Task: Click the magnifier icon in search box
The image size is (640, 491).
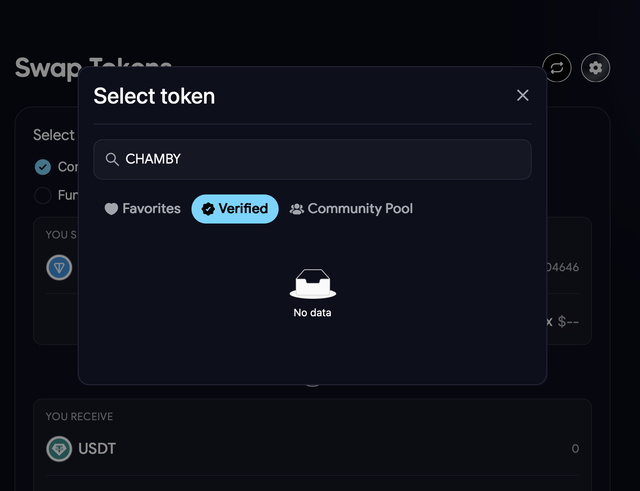Action: tap(112, 159)
